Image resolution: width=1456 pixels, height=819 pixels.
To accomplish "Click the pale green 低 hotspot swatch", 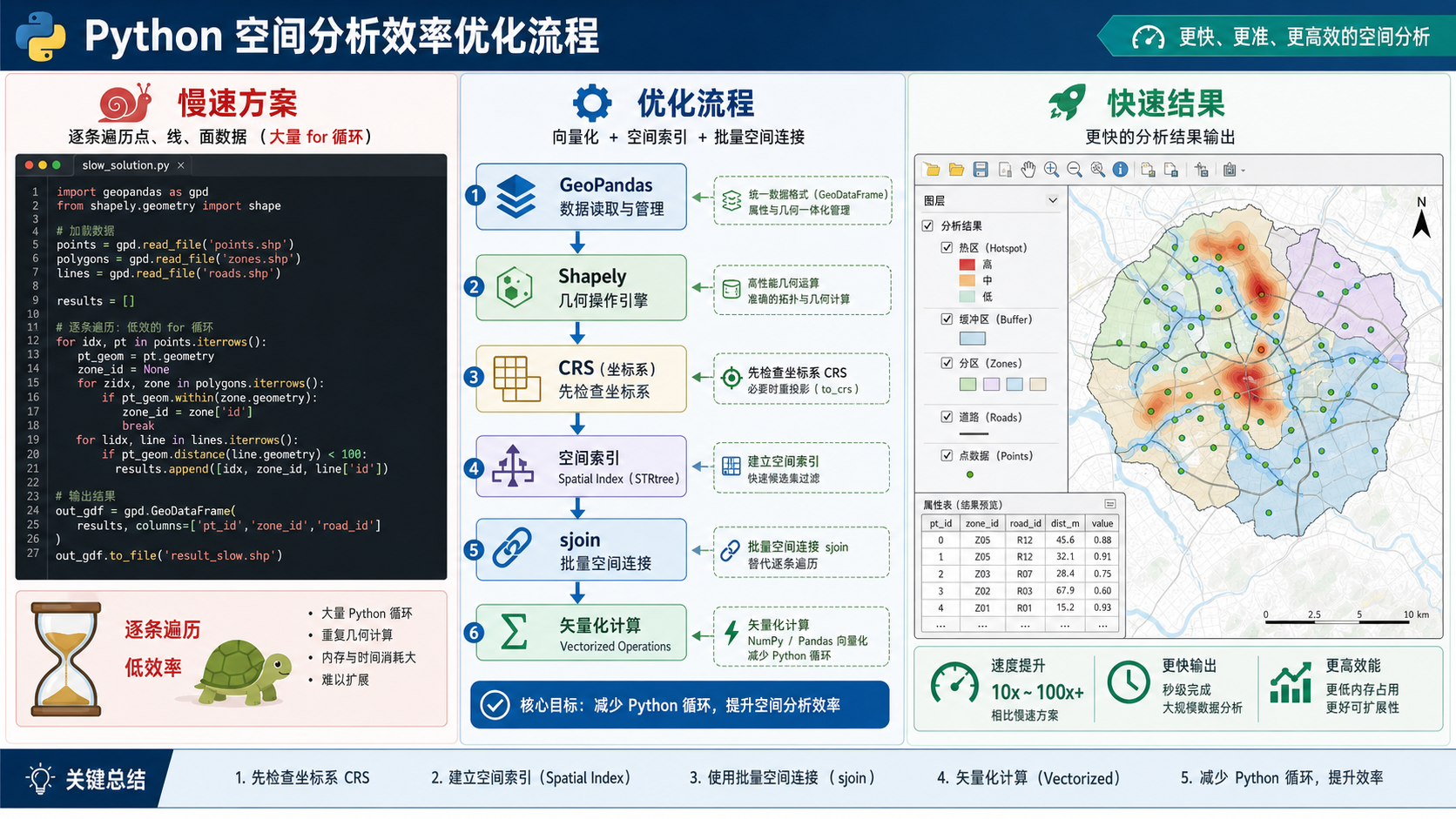I will [967, 297].
